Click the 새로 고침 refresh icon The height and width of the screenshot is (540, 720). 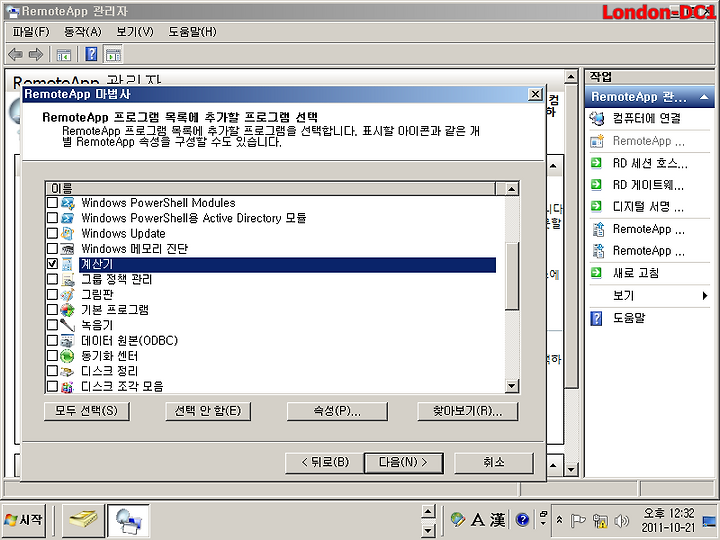[x=596, y=273]
